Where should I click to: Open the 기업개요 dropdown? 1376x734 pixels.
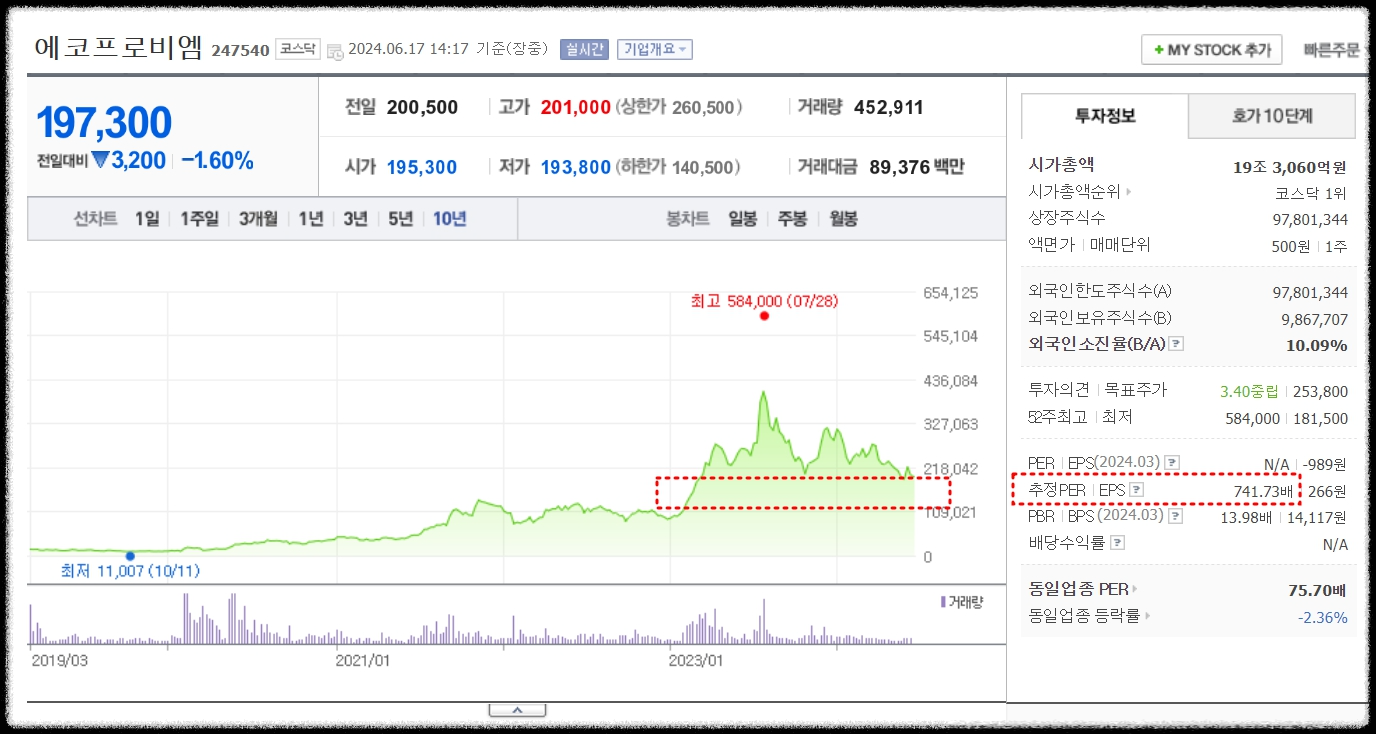point(655,49)
